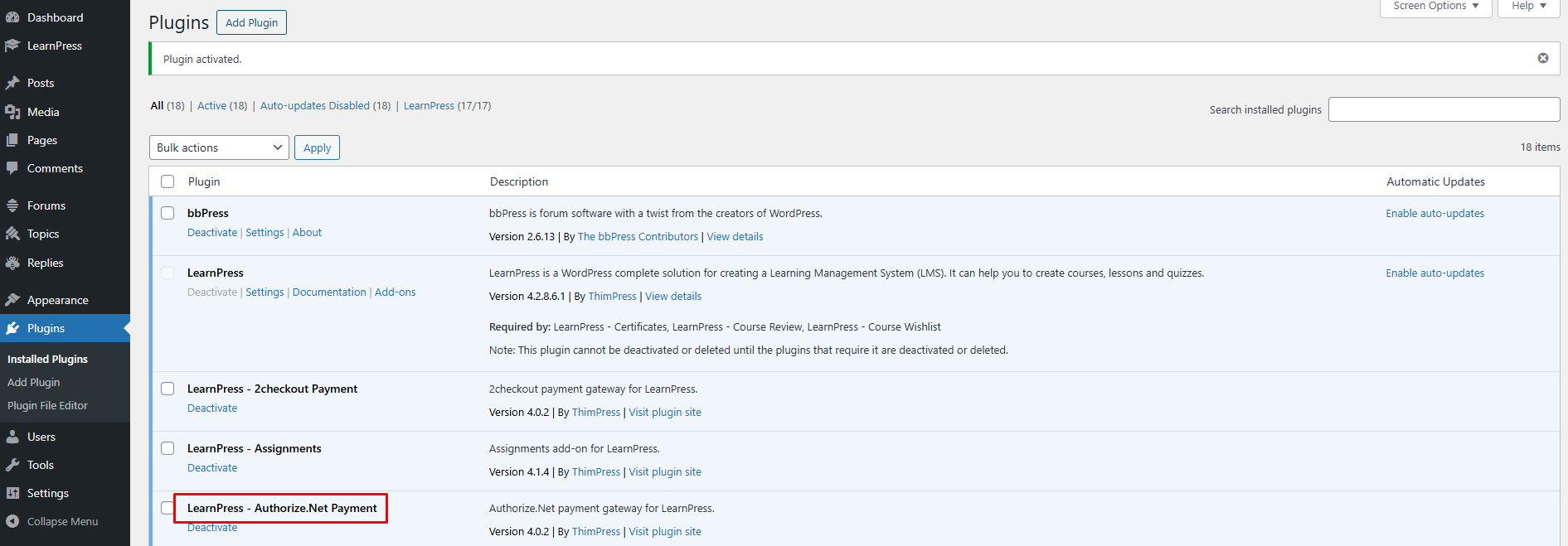This screenshot has height=546, width=1568.
Task: Open the Media menu item
Action: point(43,112)
